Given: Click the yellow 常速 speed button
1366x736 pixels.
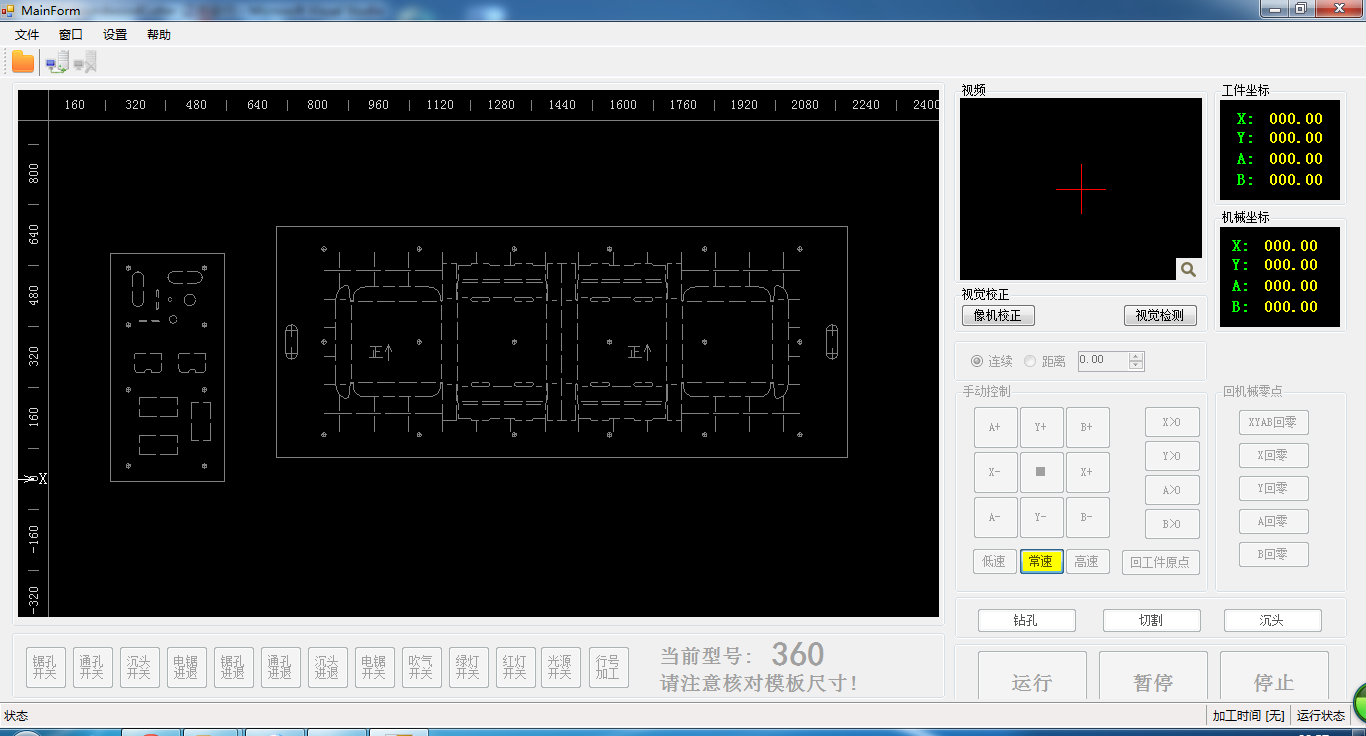Looking at the screenshot, I should (x=1041, y=562).
